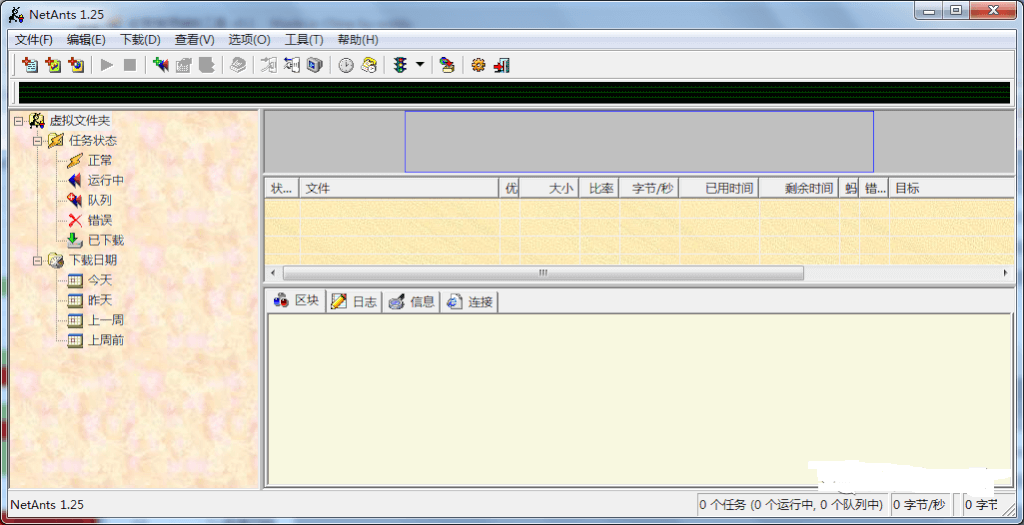Open the 文件(F) menu

(x=34, y=40)
